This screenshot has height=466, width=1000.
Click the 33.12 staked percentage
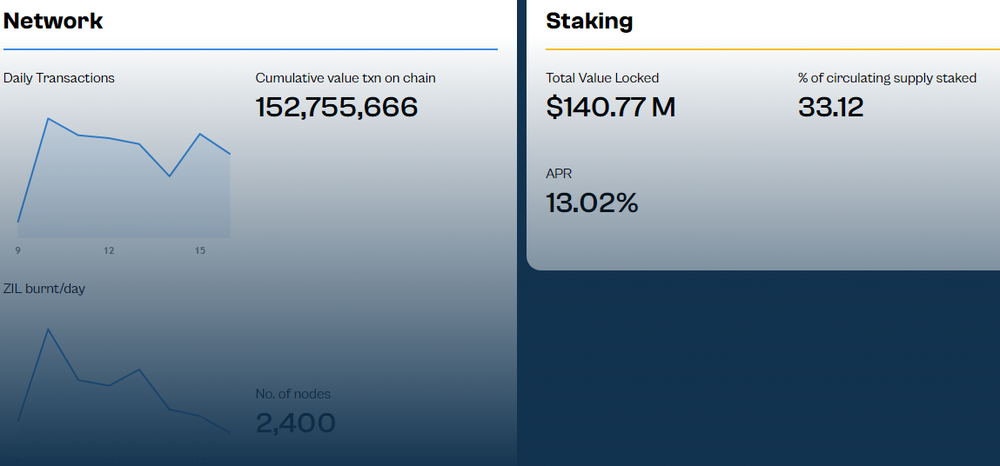pos(830,107)
